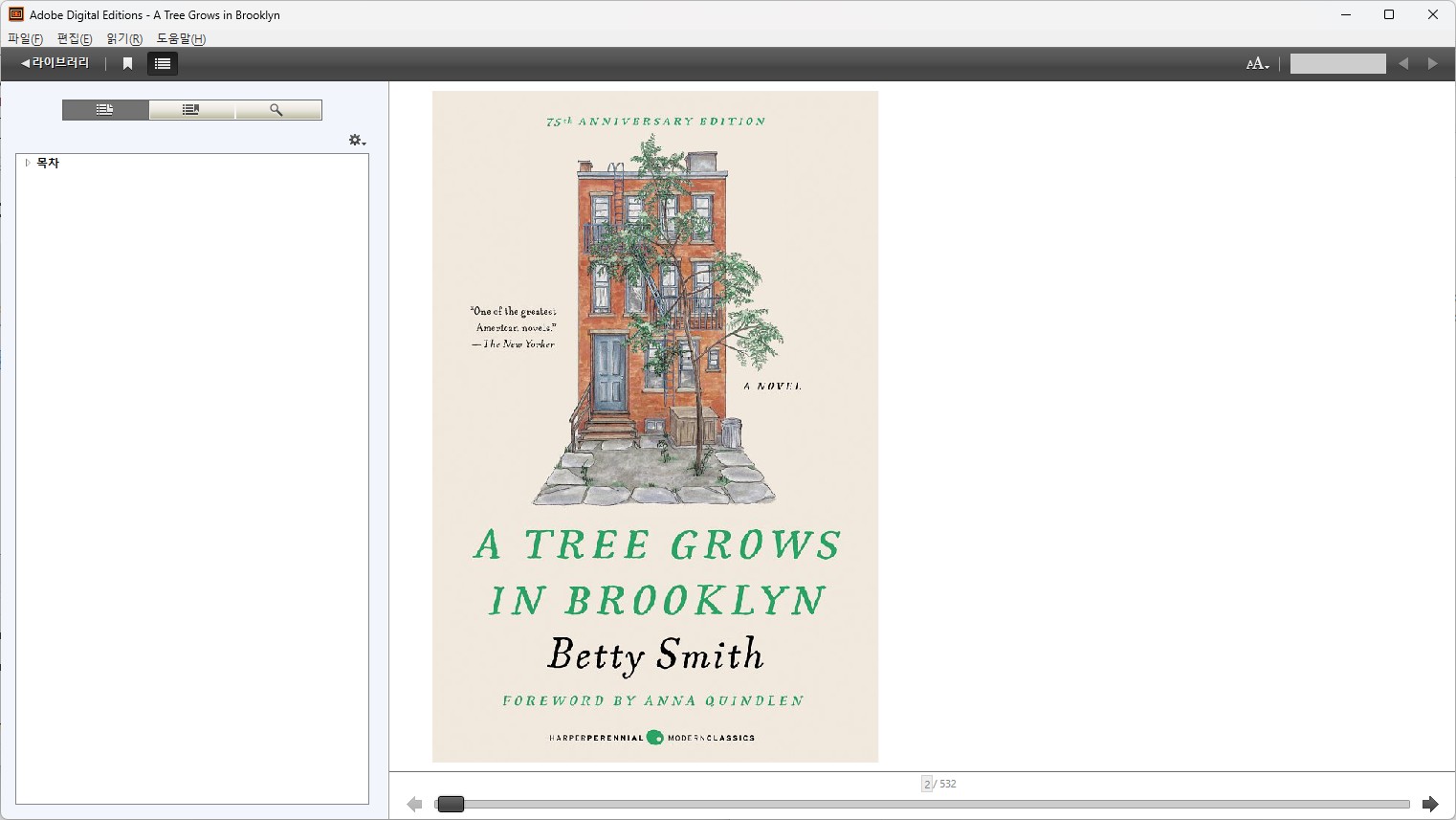The width and height of the screenshot is (1456, 820).
Task: Open the text size AA dropdown
Action: click(x=1257, y=64)
